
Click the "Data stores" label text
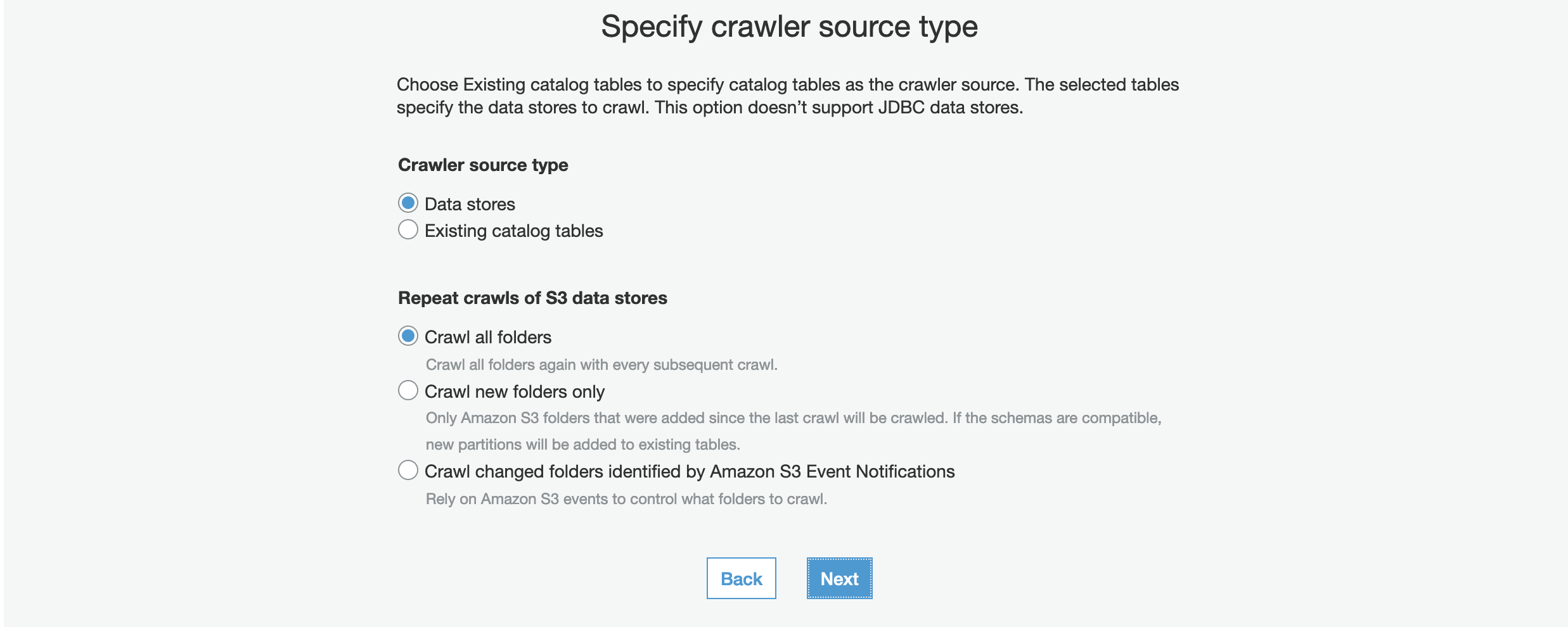[x=470, y=204]
